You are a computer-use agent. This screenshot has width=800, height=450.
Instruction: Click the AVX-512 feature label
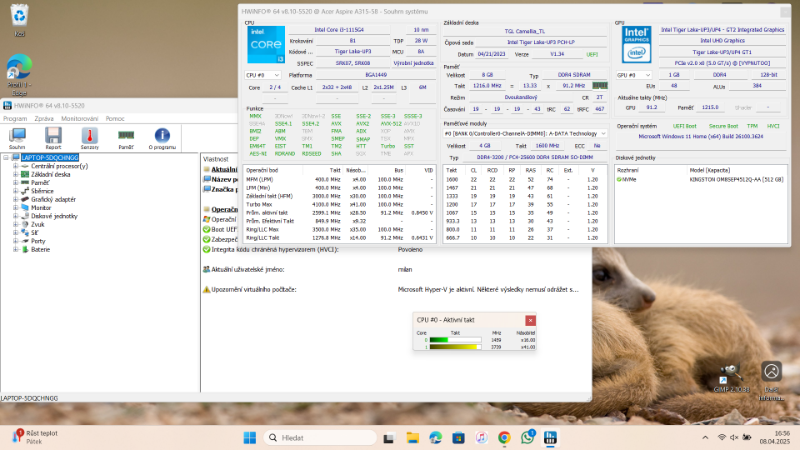click(x=391, y=123)
